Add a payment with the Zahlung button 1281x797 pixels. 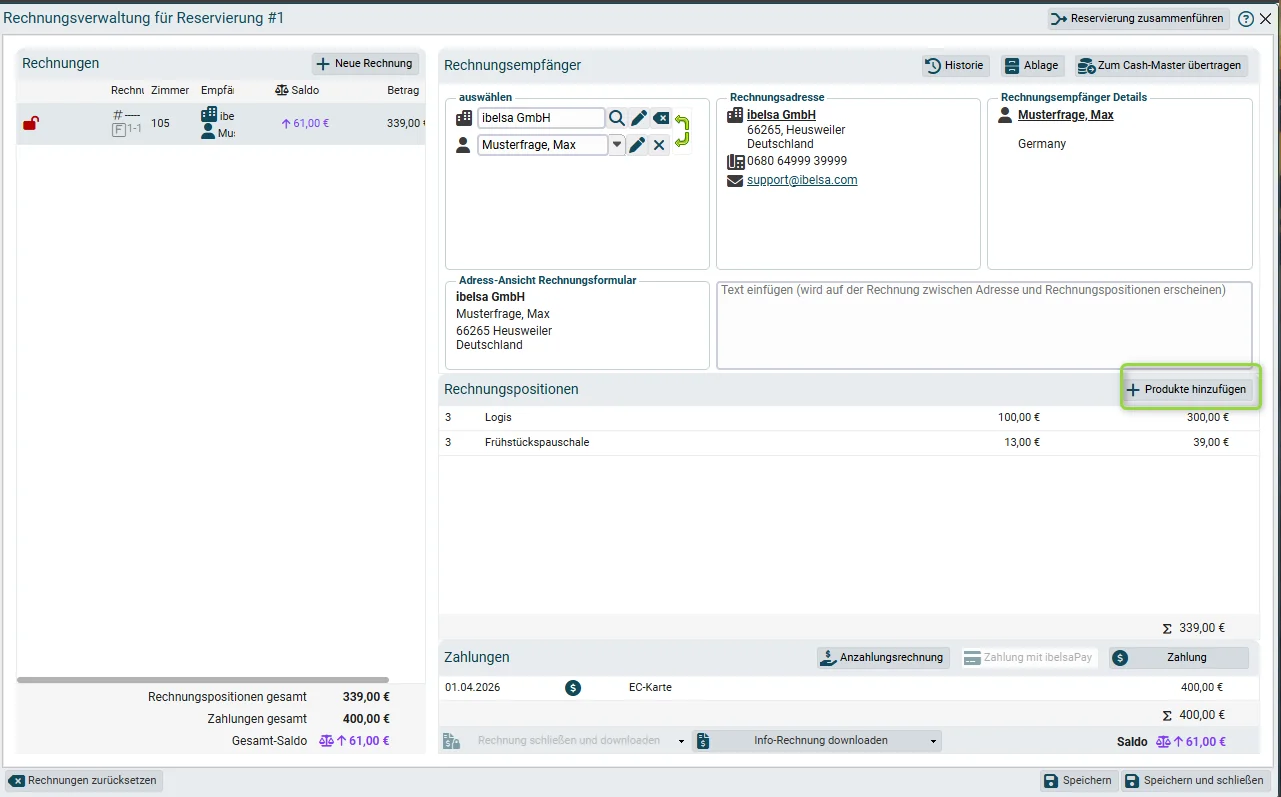(1179, 658)
